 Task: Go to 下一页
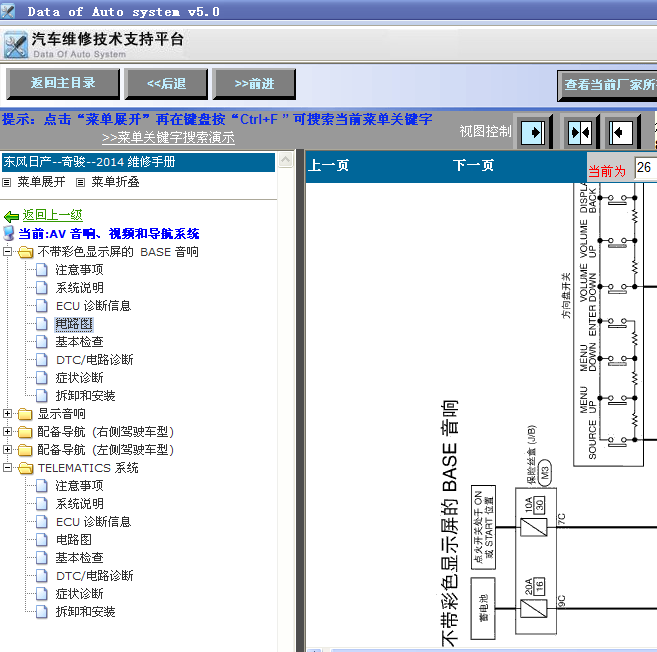coord(473,166)
